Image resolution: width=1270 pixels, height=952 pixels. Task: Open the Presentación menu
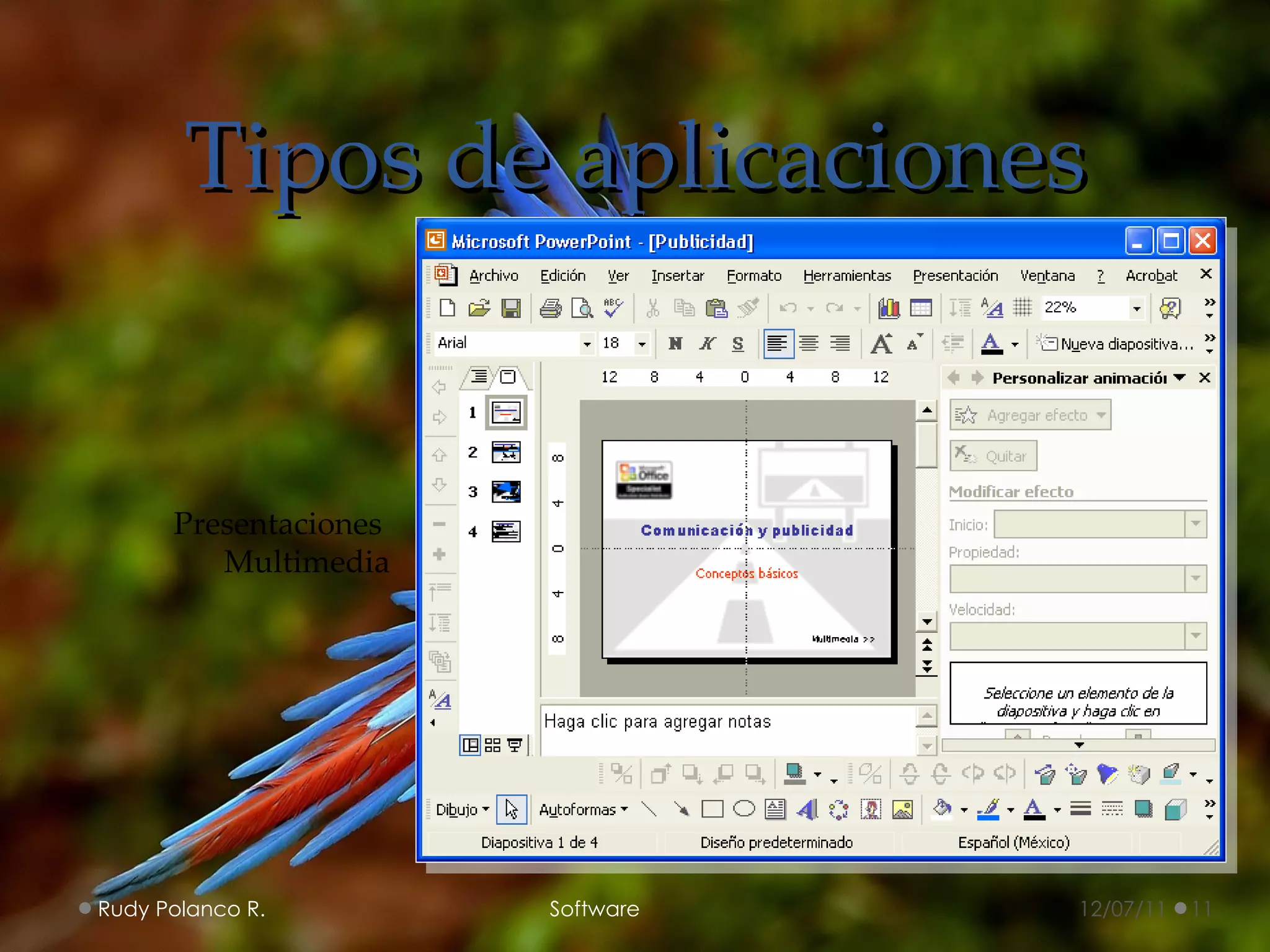955,276
